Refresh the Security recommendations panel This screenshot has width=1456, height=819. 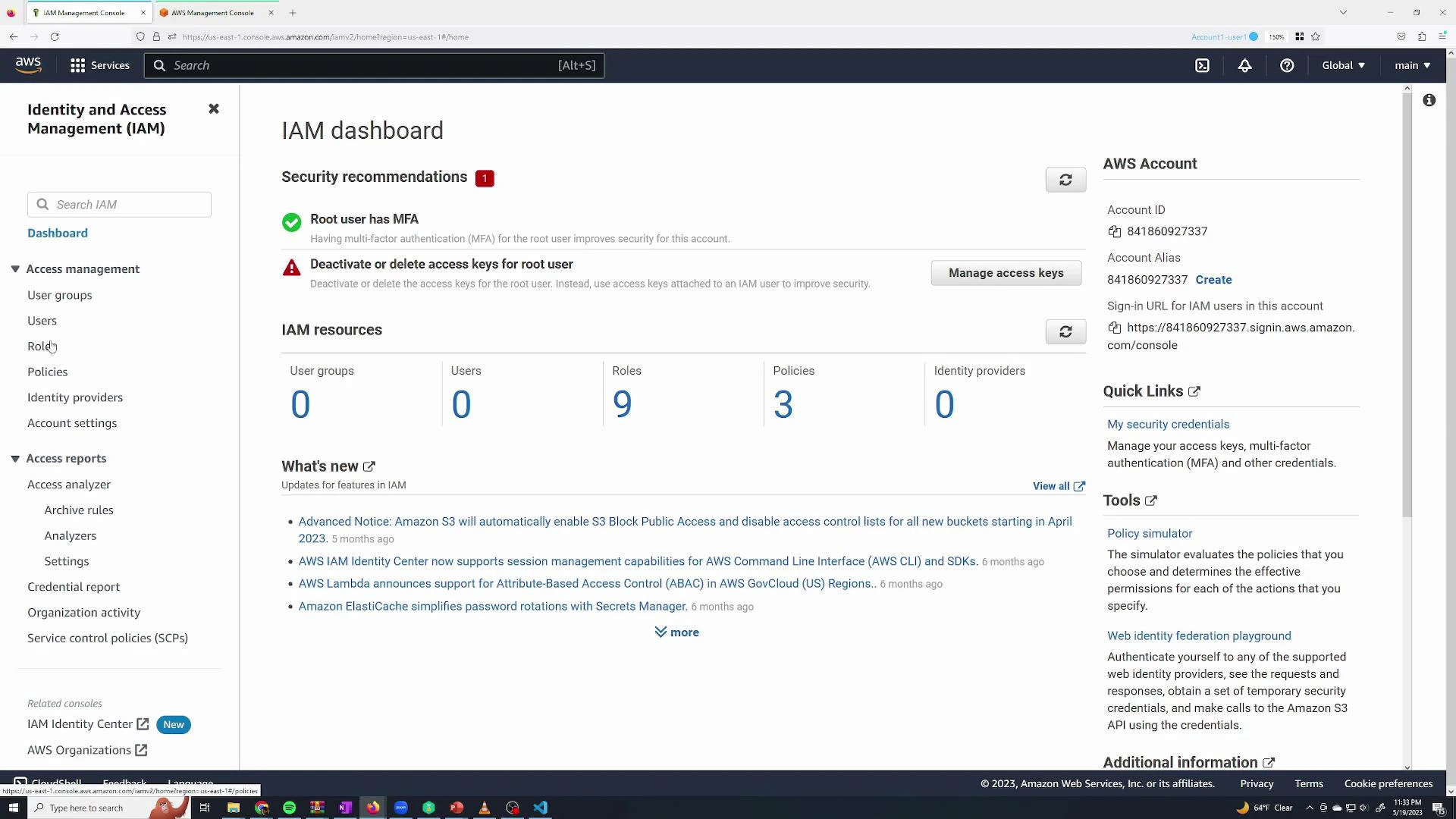[x=1065, y=180]
